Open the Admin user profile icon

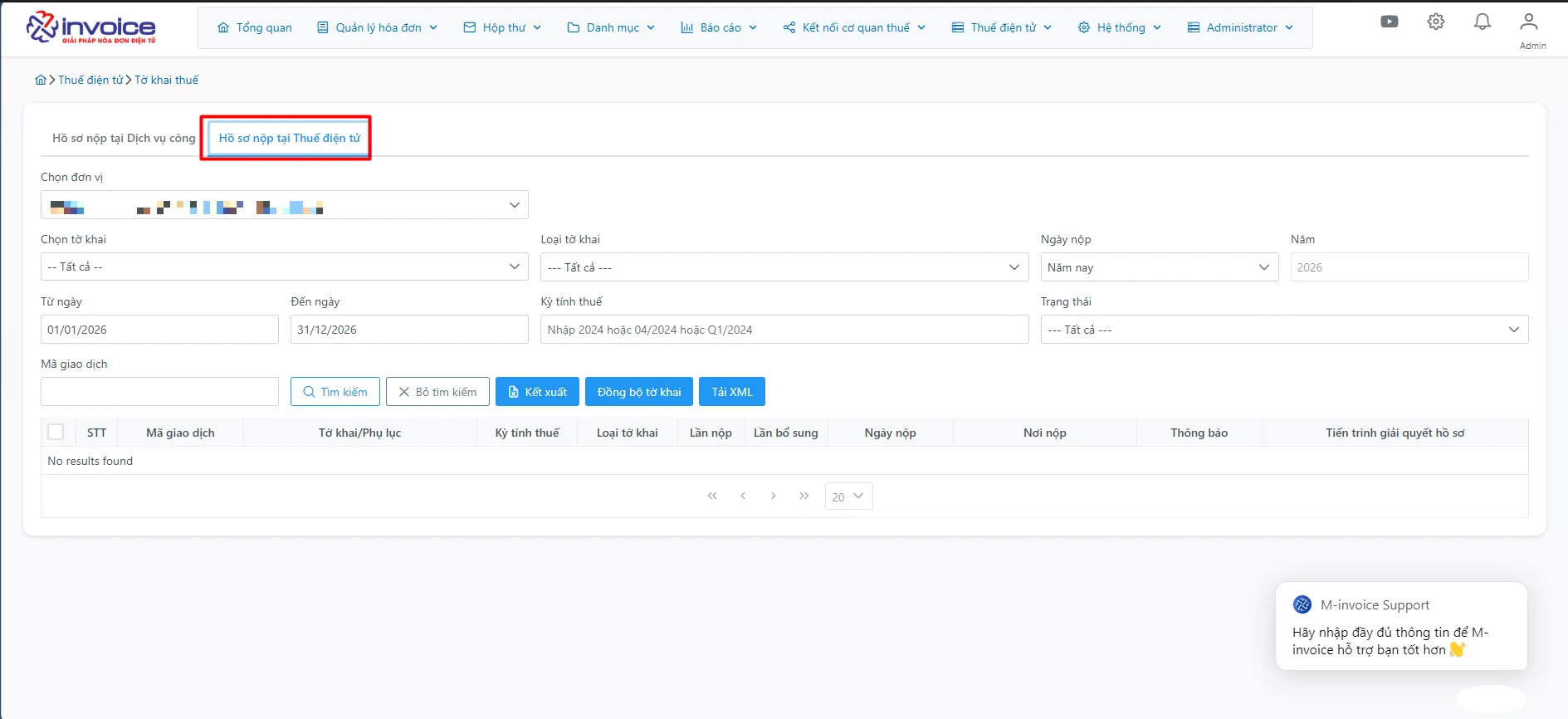(1529, 22)
